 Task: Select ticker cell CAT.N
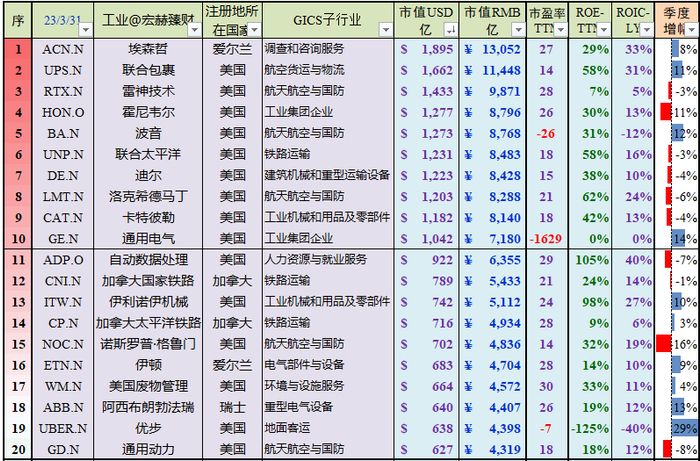63,217
